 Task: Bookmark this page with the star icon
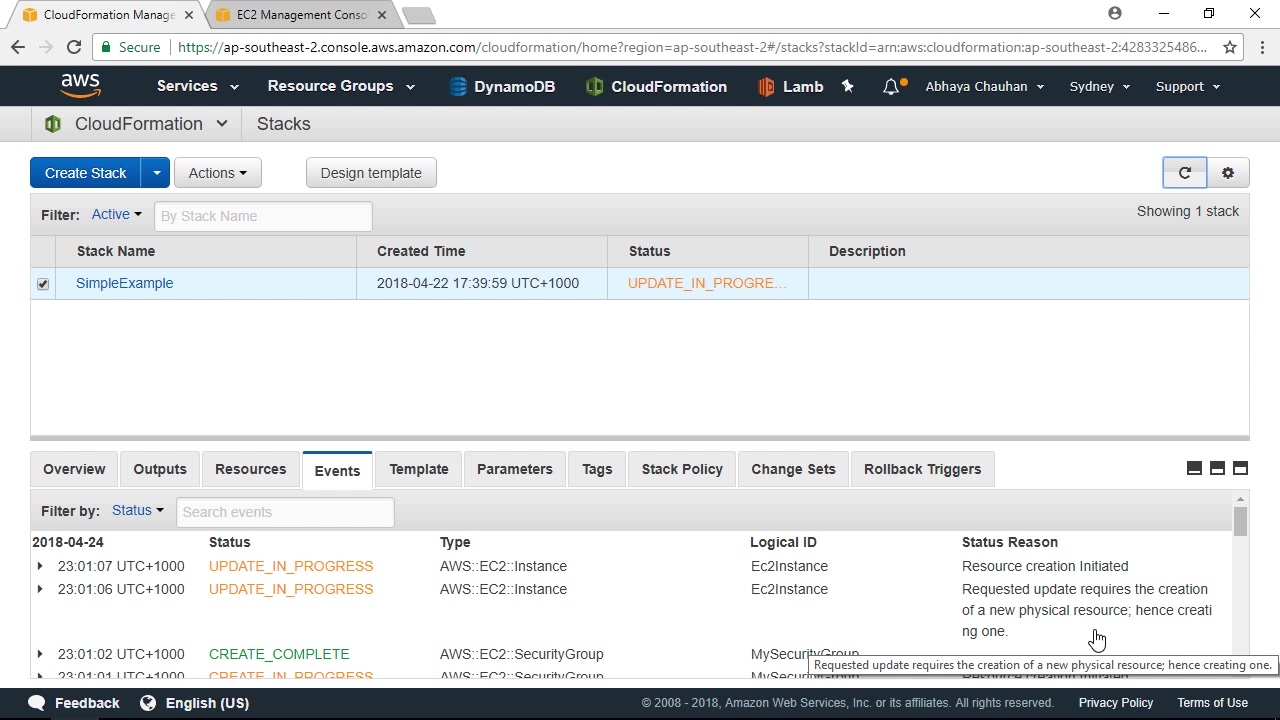(1230, 47)
